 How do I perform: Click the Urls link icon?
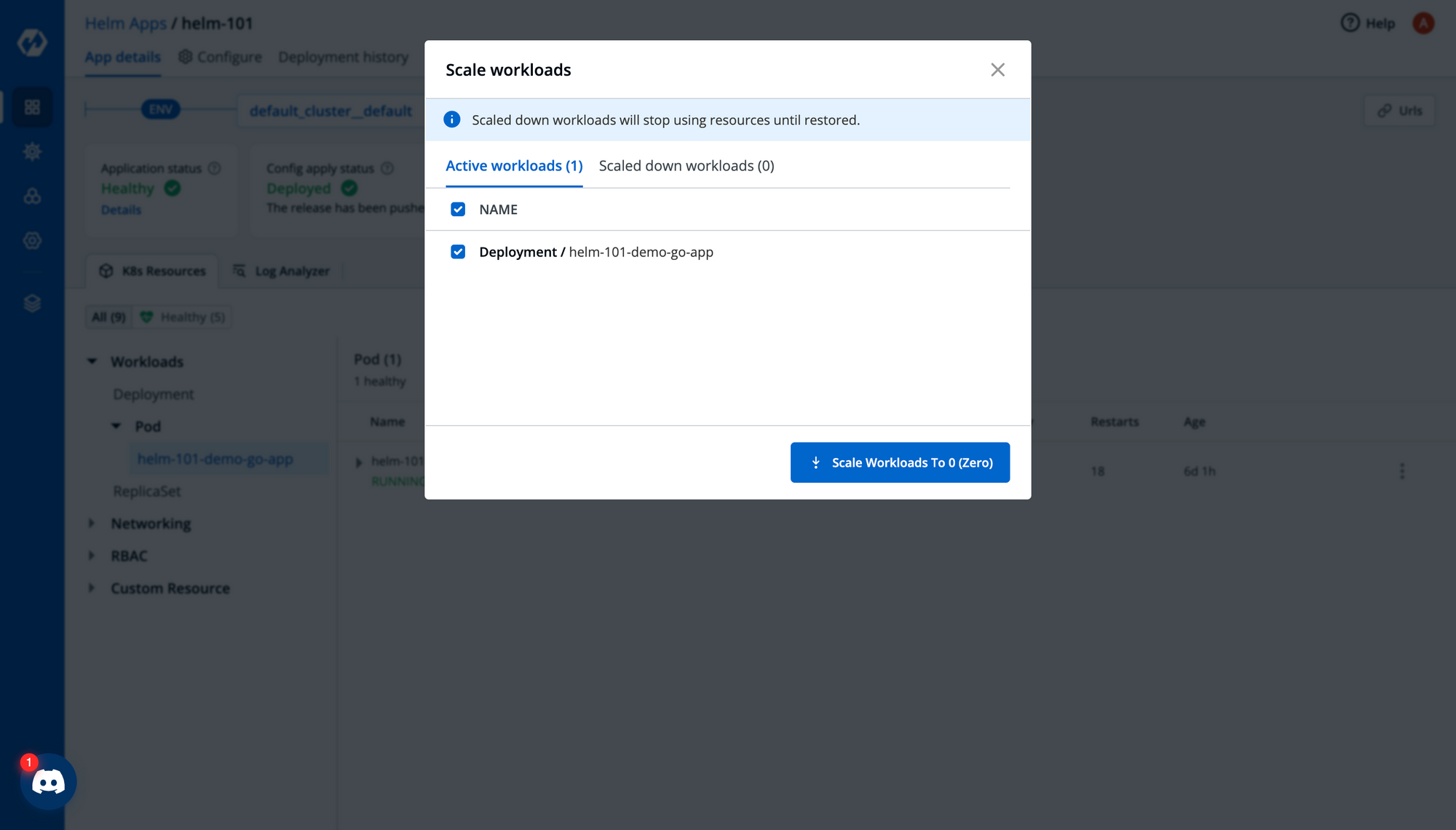click(1384, 111)
